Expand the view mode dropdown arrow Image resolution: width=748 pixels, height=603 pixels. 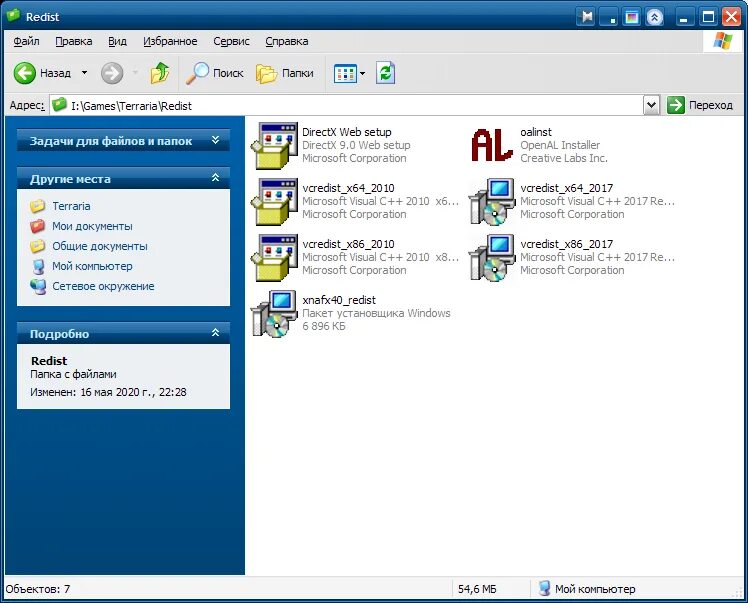[x=363, y=73]
